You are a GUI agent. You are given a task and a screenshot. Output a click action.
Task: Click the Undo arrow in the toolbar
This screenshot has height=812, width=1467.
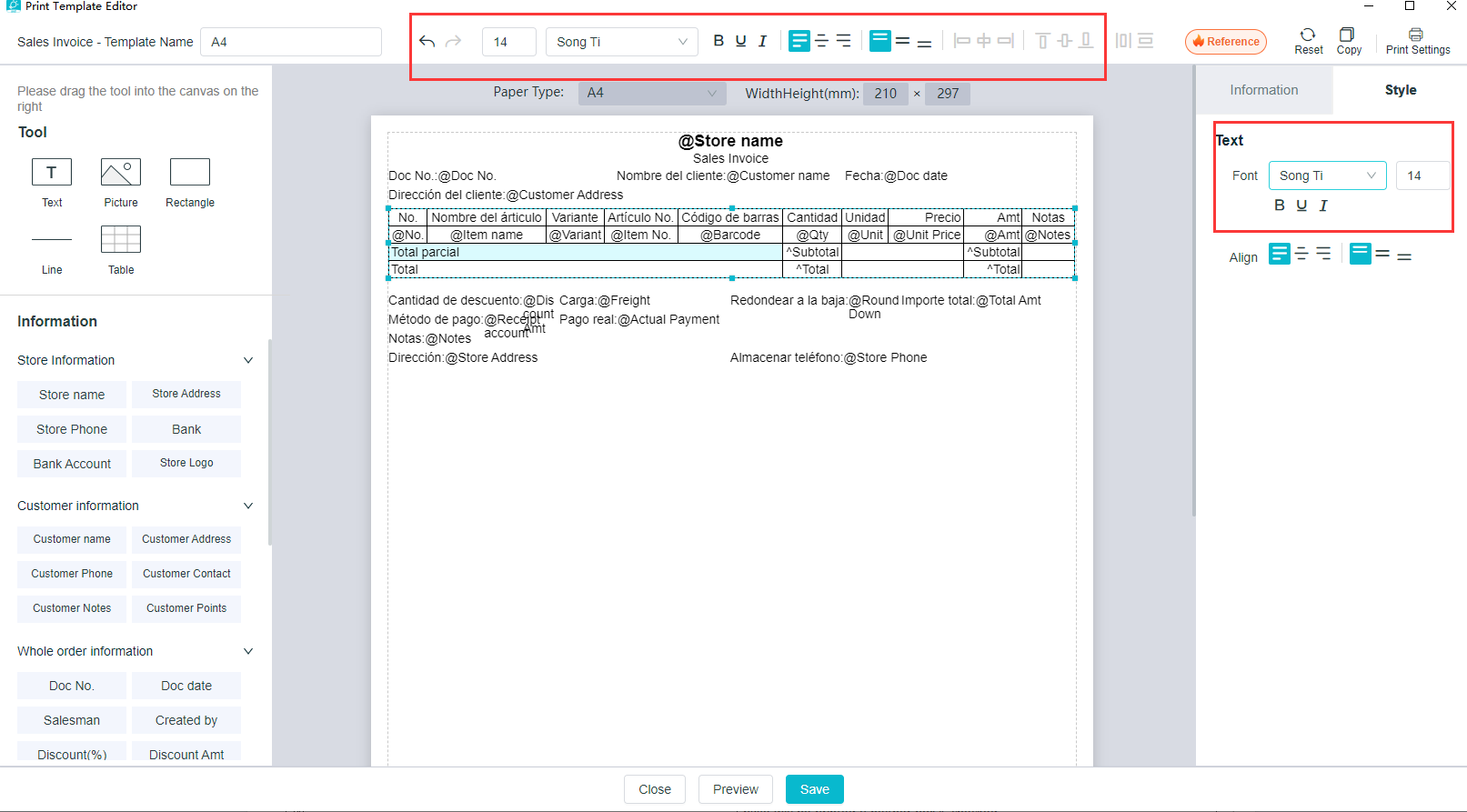click(427, 42)
